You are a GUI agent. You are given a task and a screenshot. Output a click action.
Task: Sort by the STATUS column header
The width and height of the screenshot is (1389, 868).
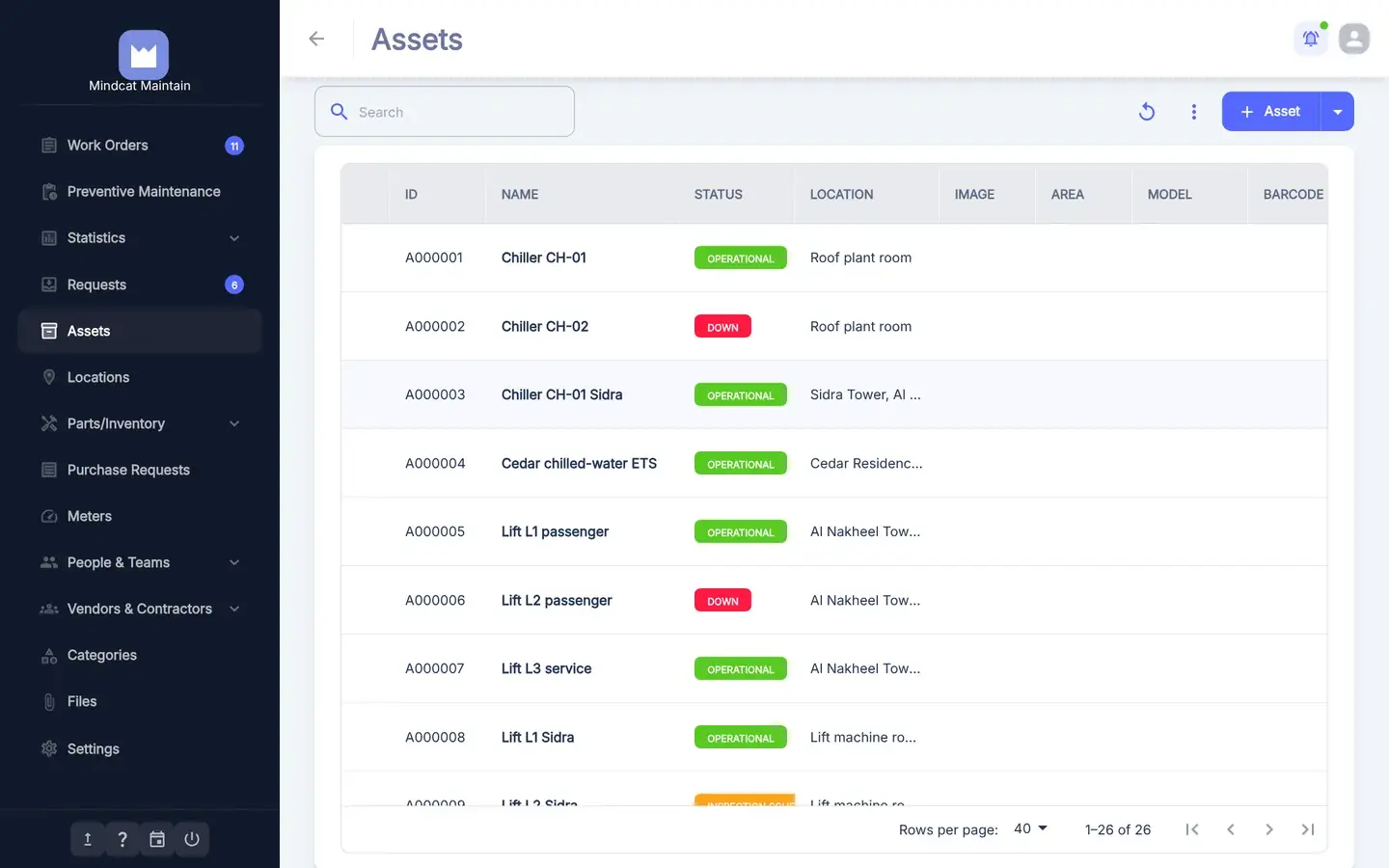click(719, 194)
